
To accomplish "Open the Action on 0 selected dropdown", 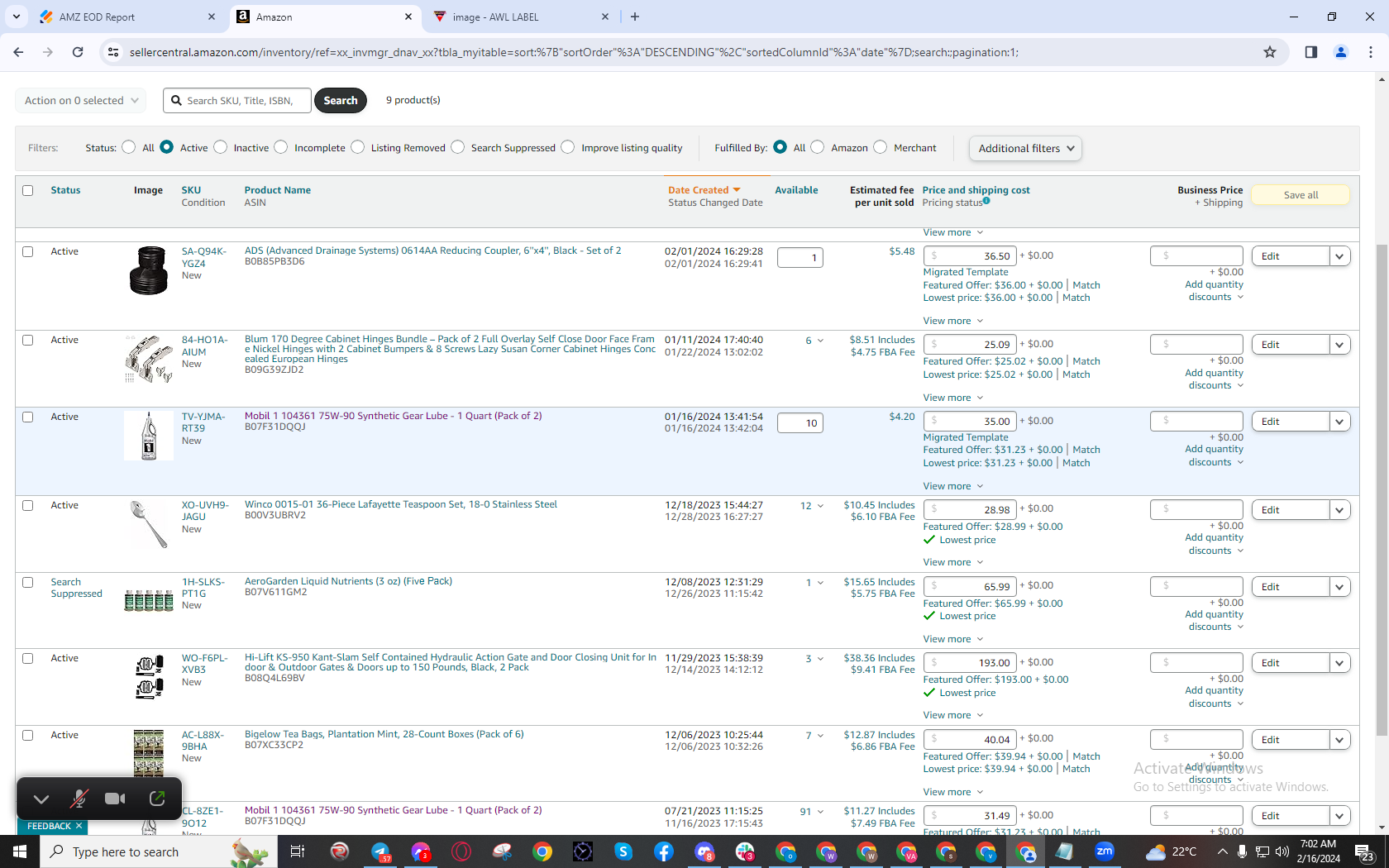I will 81,100.
